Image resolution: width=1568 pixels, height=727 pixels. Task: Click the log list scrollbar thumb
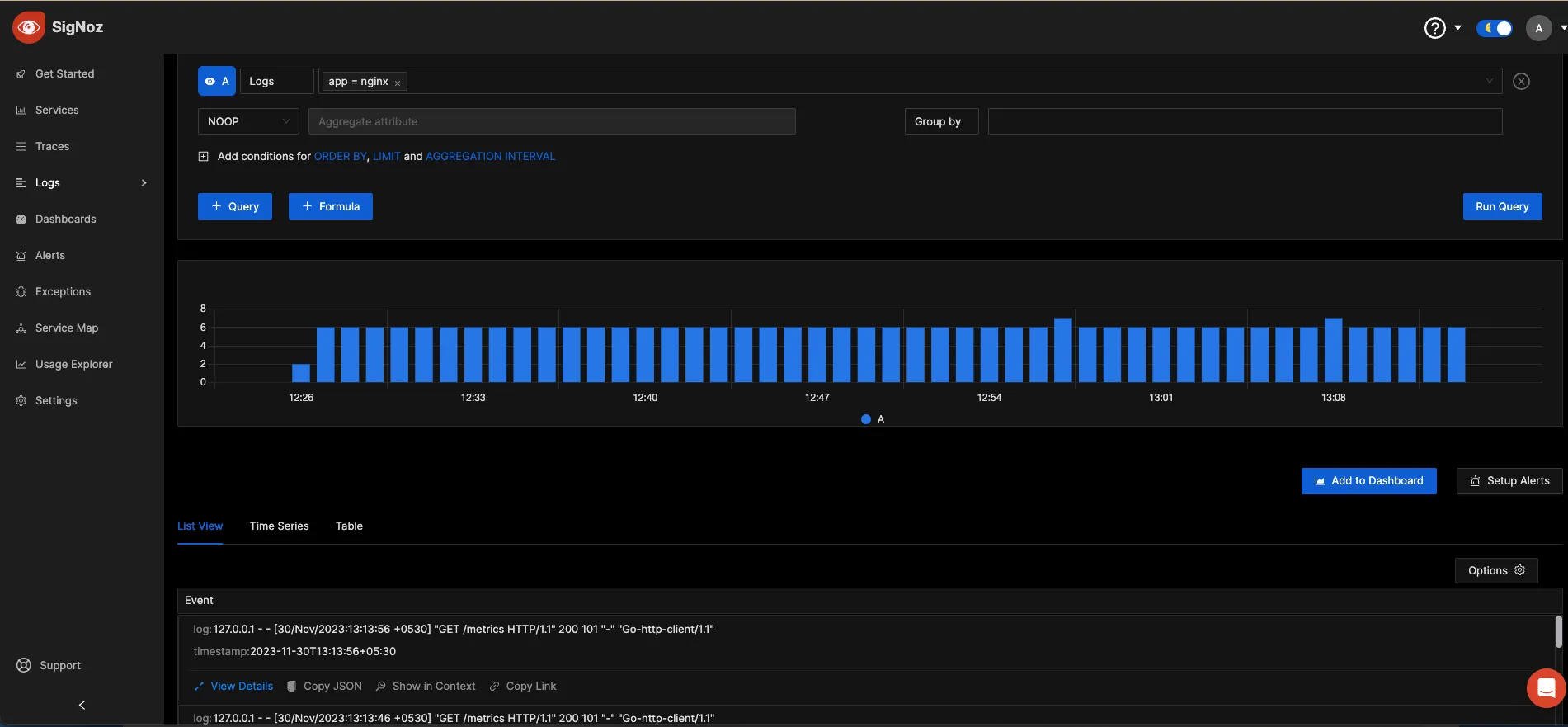click(1558, 631)
